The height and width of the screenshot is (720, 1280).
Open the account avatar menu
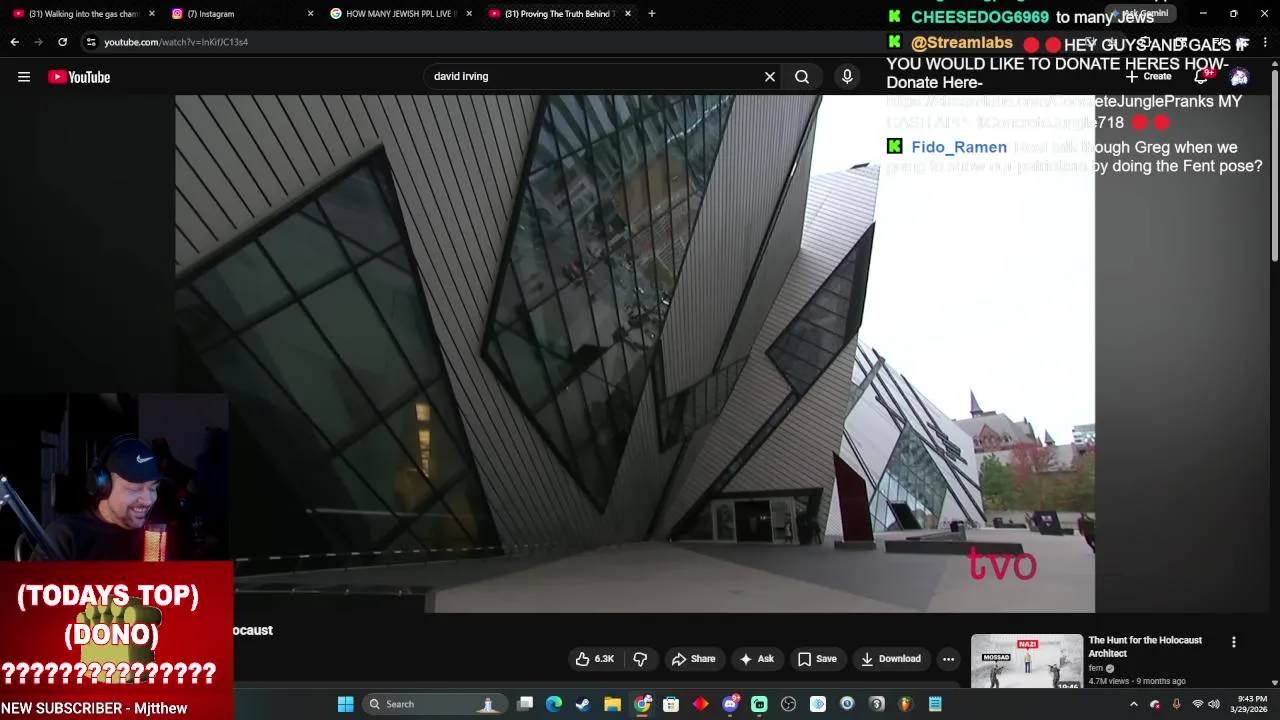1240,77
